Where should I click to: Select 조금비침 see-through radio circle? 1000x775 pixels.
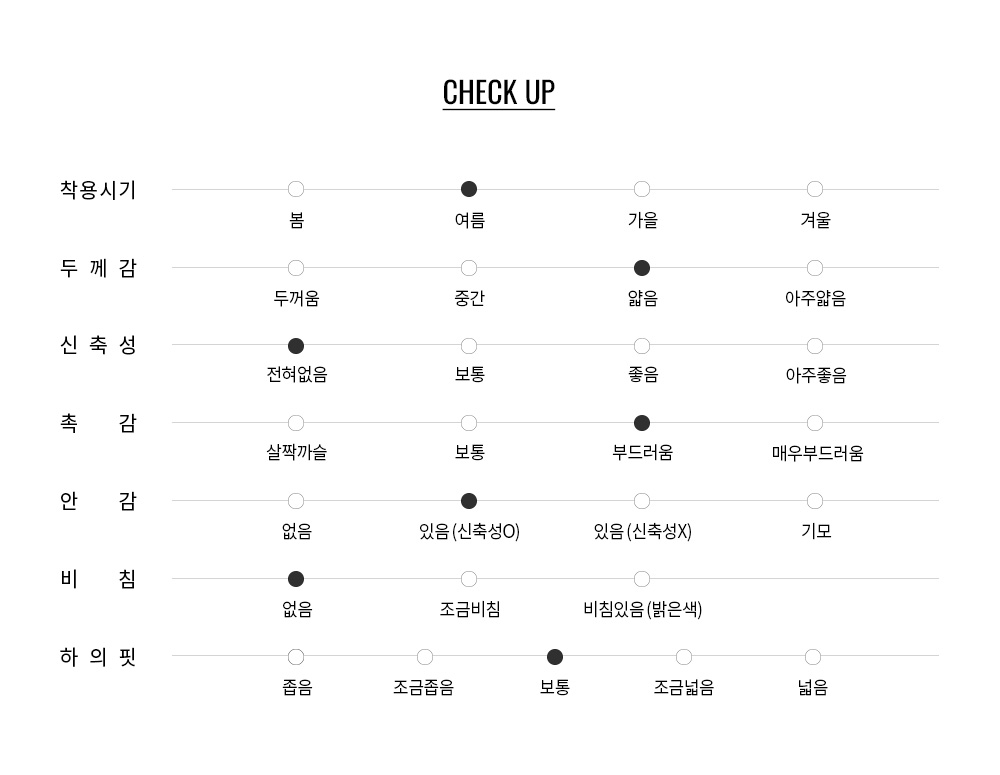click(x=469, y=579)
